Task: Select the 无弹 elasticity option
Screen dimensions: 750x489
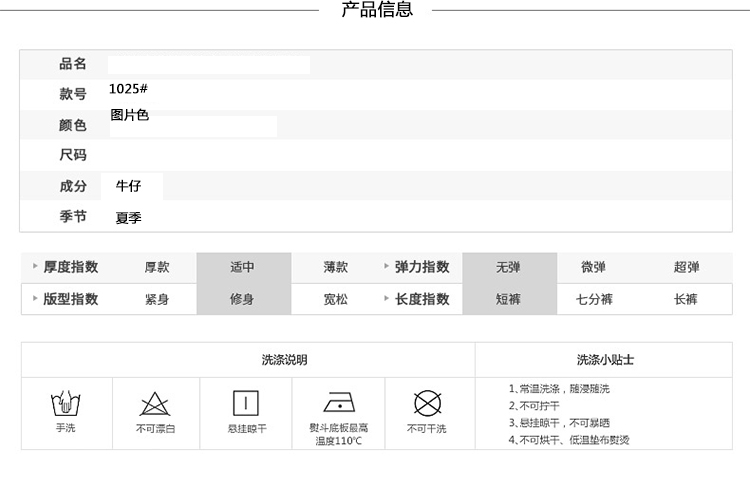Action: 508,268
